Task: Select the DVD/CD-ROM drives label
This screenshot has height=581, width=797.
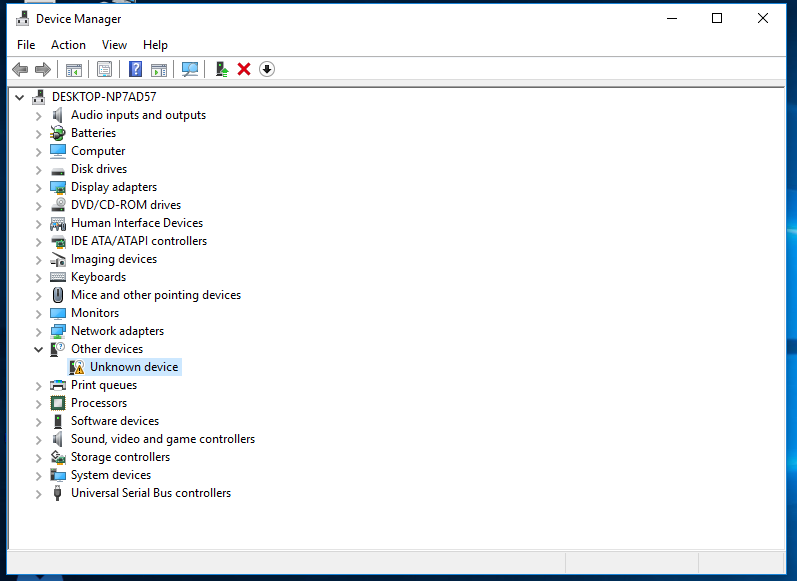Action: [126, 205]
